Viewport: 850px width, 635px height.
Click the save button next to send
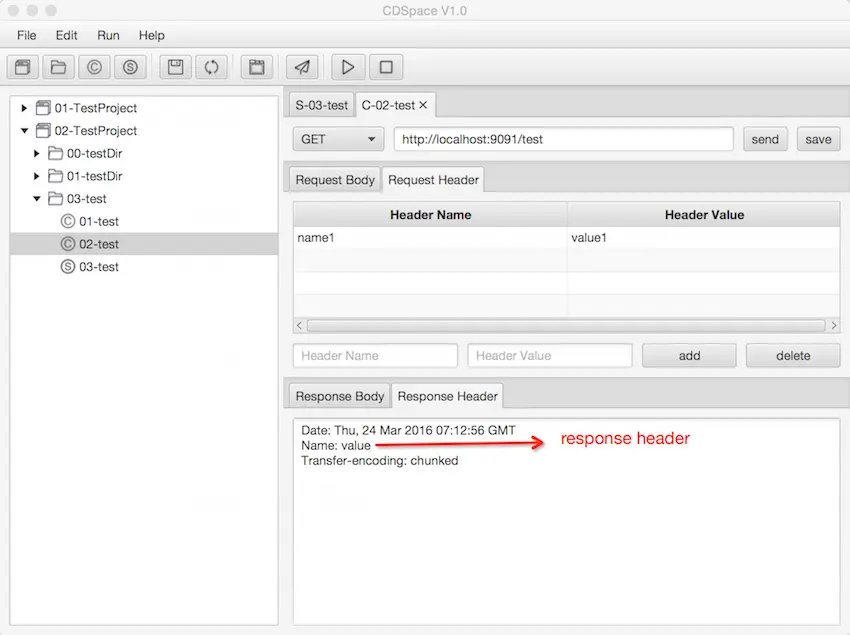tap(818, 139)
